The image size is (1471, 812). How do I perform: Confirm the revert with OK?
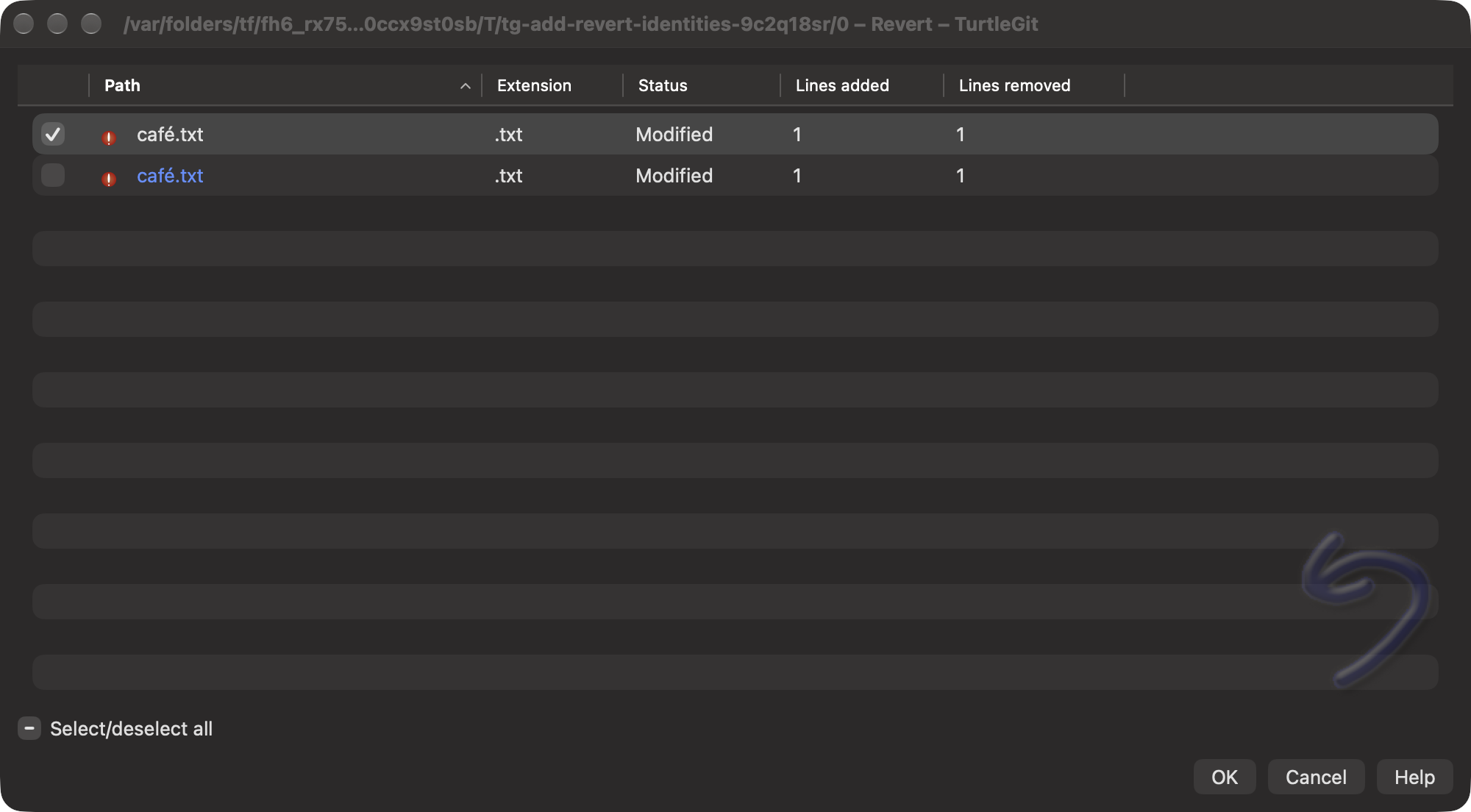coord(1225,777)
